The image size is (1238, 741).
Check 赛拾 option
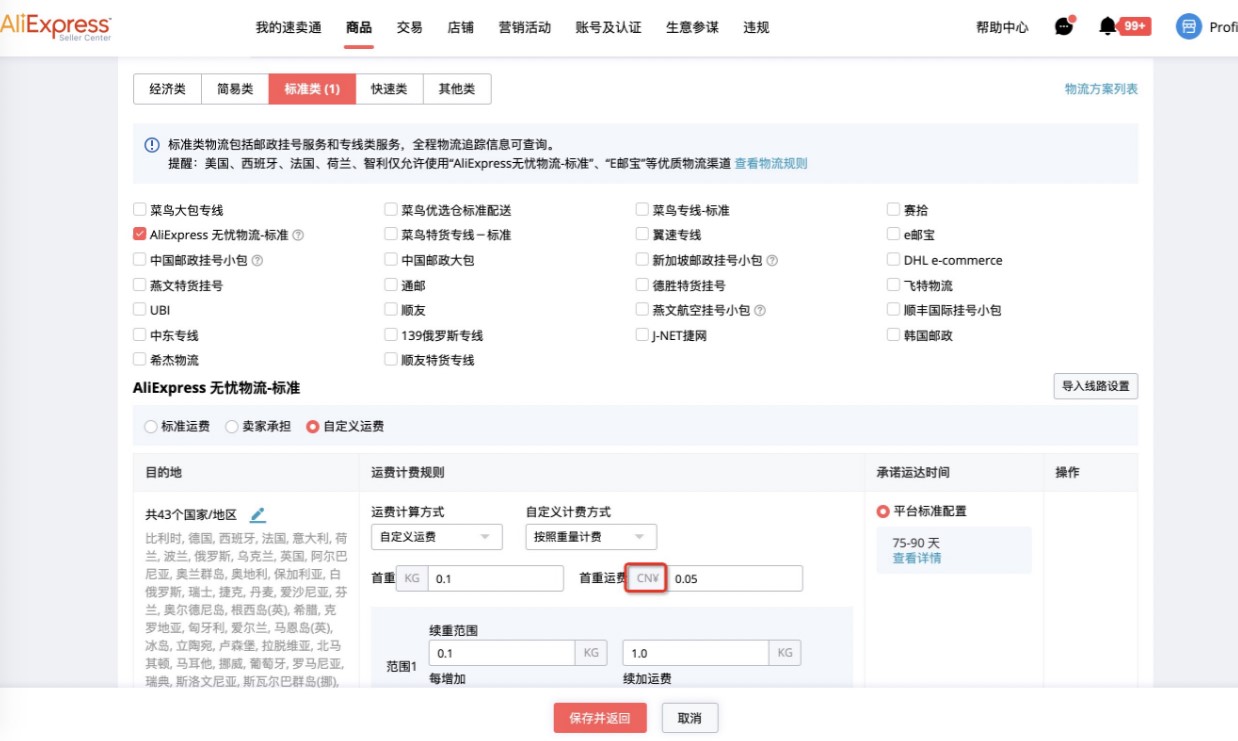(x=894, y=210)
